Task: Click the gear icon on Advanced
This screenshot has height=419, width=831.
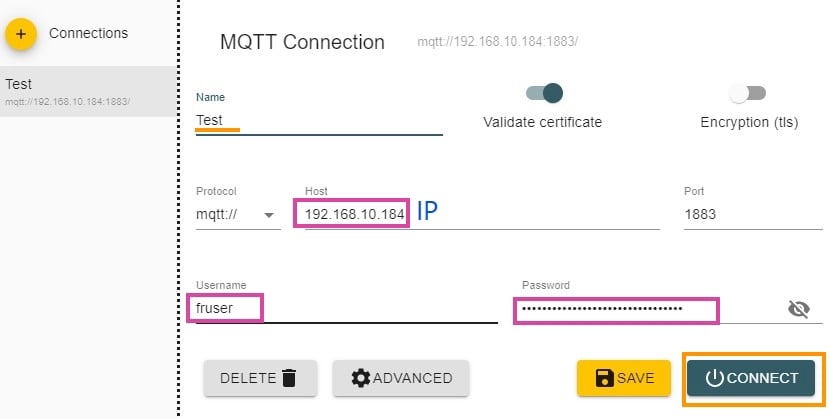Action: pyautogui.click(x=361, y=378)
